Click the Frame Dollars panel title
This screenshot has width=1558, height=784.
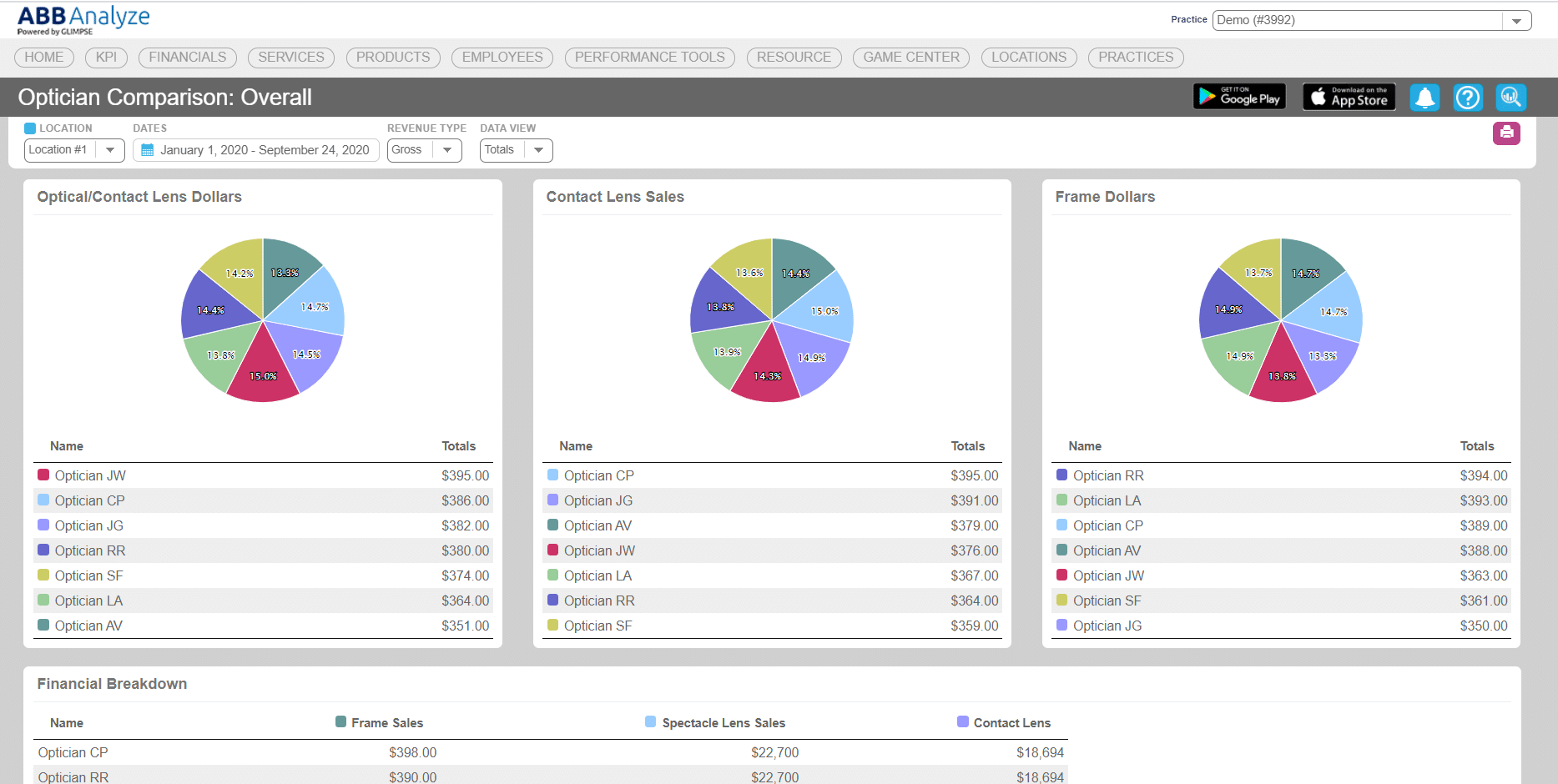point(1105,197)
